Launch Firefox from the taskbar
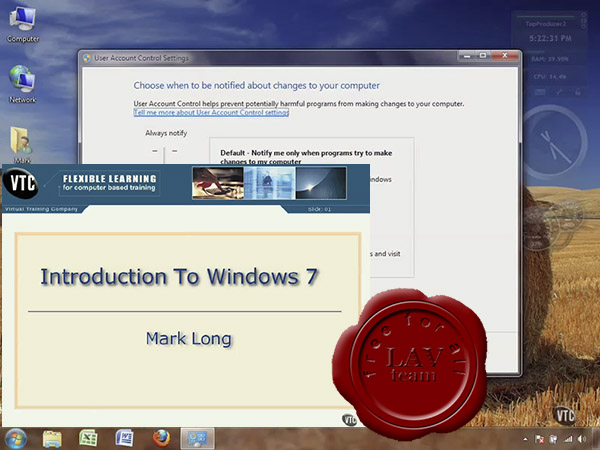The width and height of the screenshot is (600, 450). pos(161,439)
